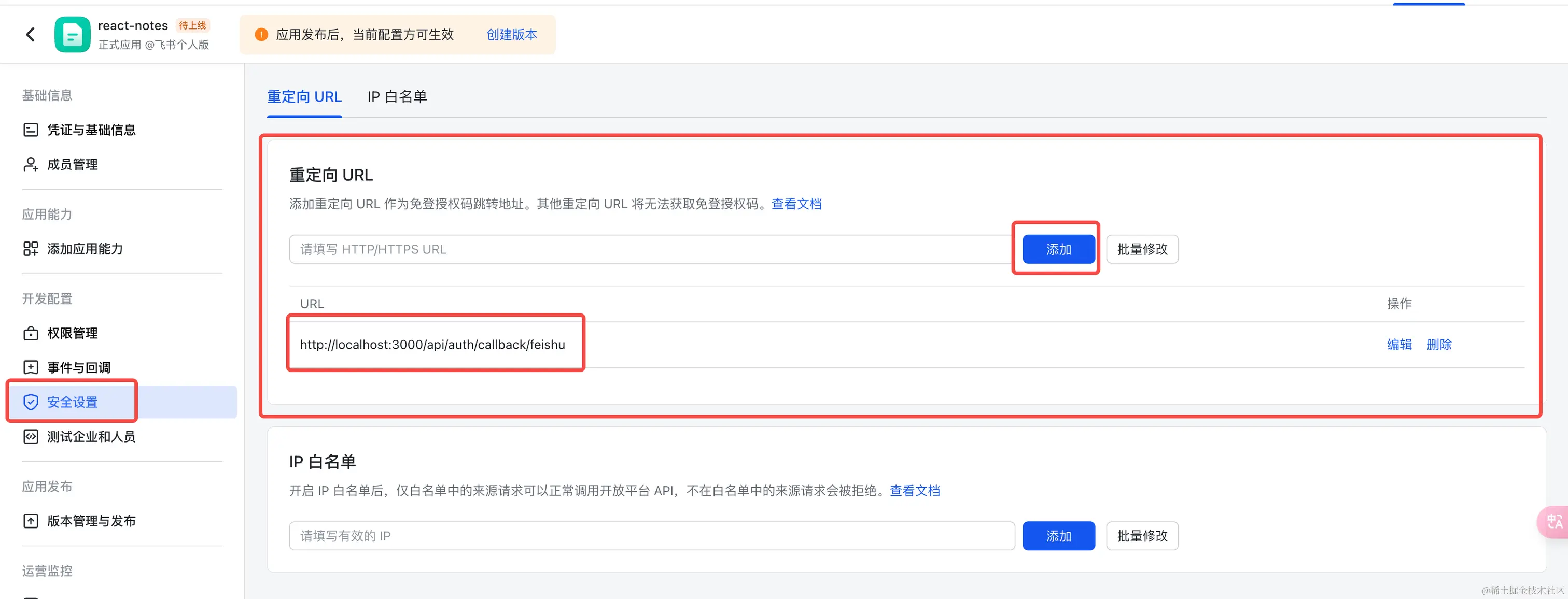Image resolution: width=1568 pixels, height=599 pixels.
Task: Click 编辑 for the localhost callback URL
Action: tap(1399, 345)
